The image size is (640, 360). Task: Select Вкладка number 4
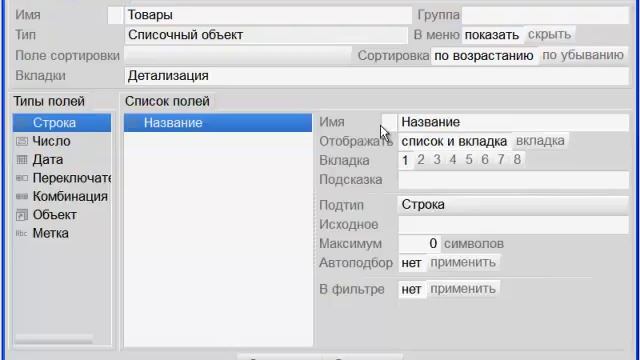click(453, 160)
